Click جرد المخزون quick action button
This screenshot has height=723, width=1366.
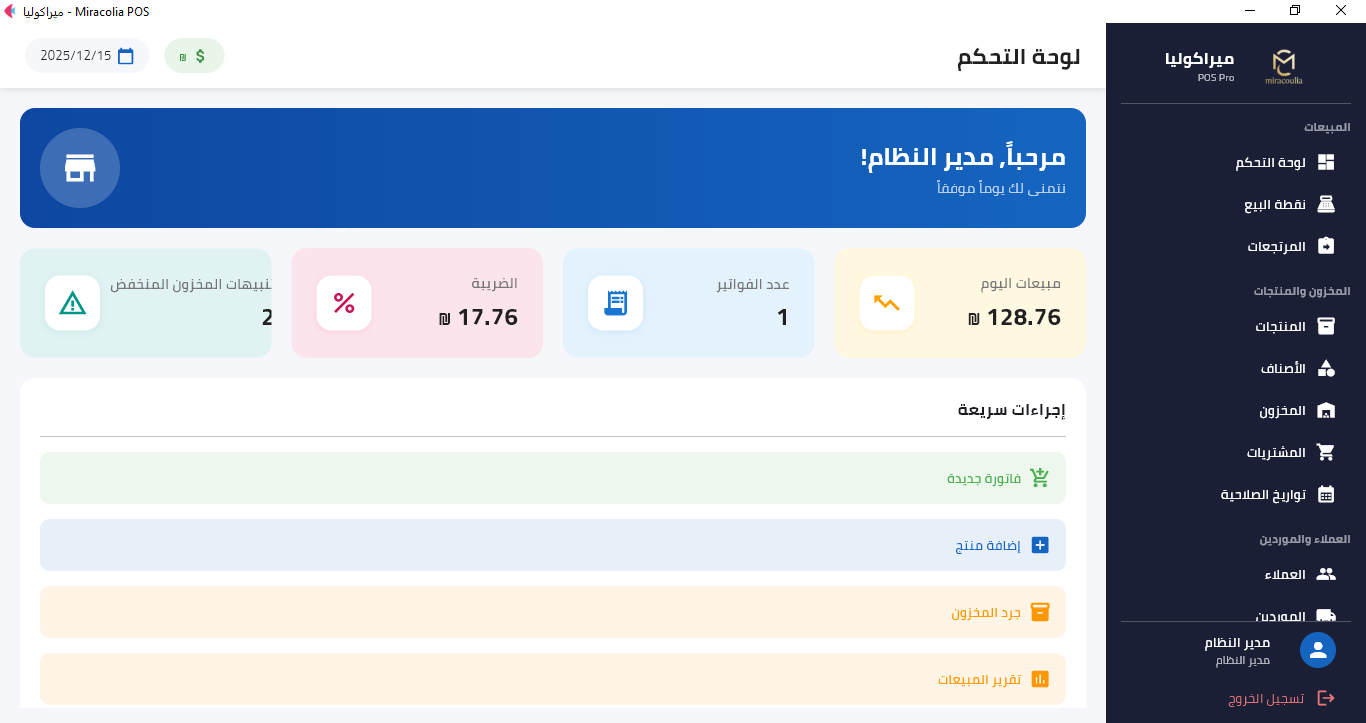point(553,612)
